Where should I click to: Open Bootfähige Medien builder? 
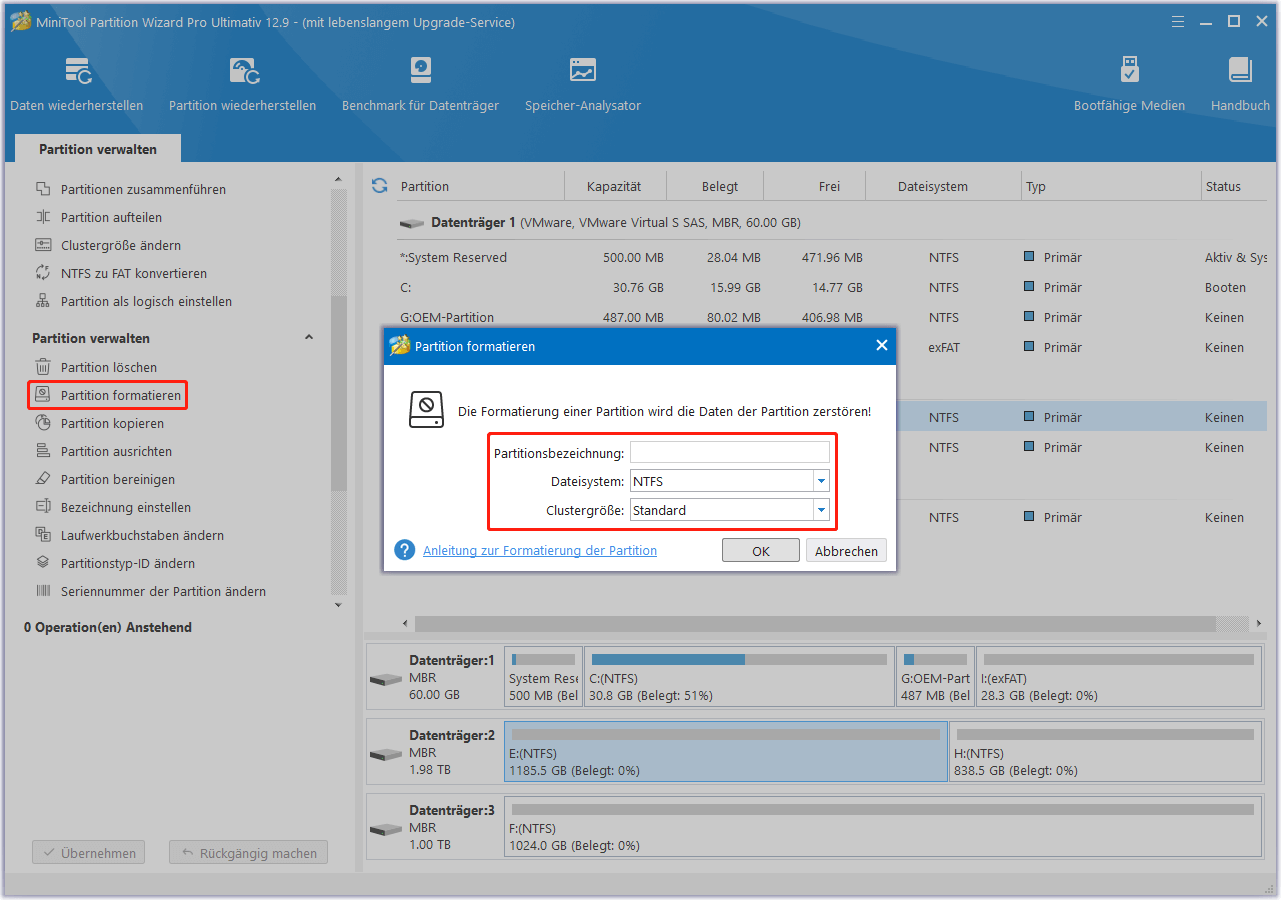click(1129, 84)
